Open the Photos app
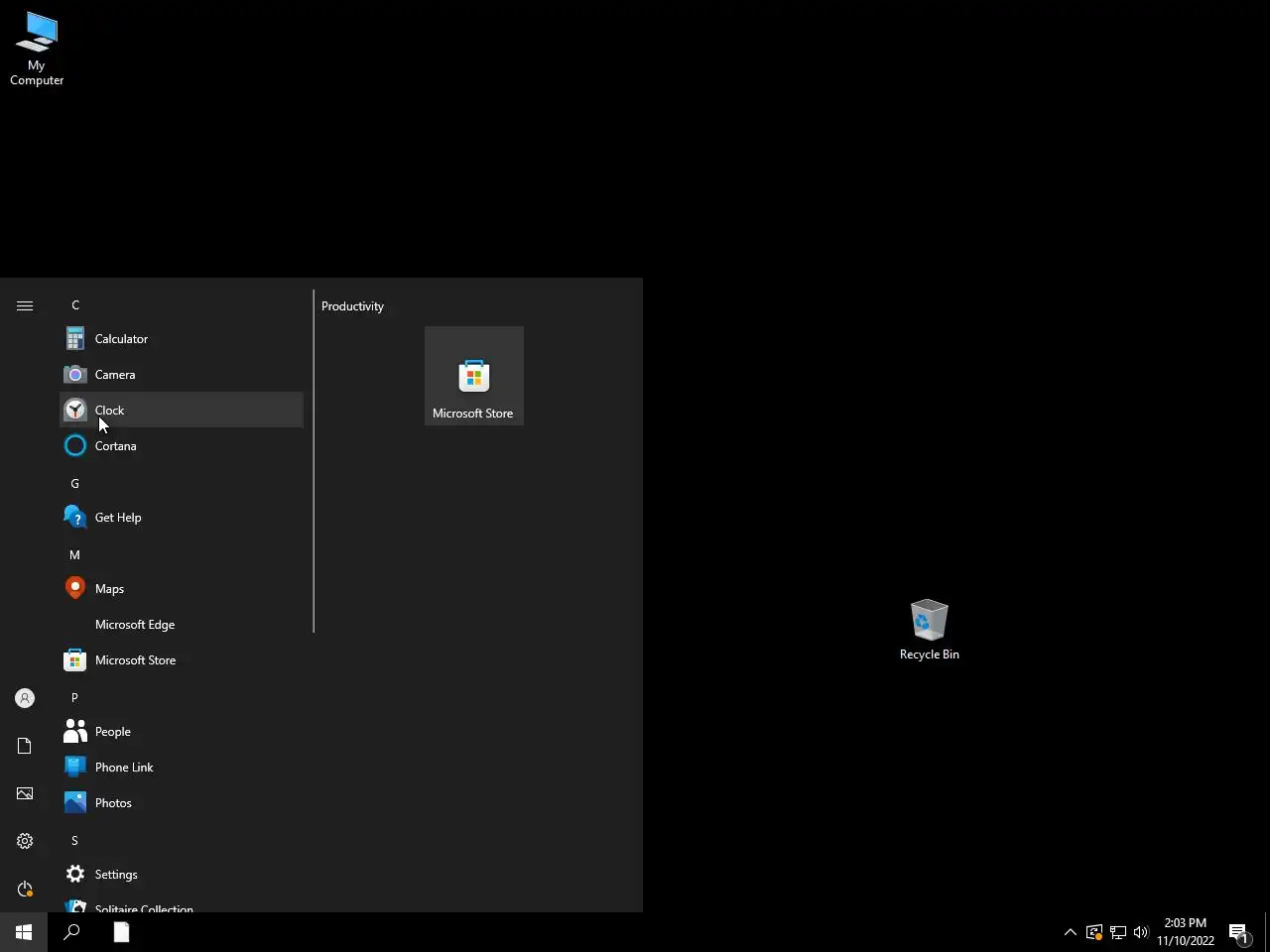The width and height of the screenshot is (1270, 952). point(182,803)
